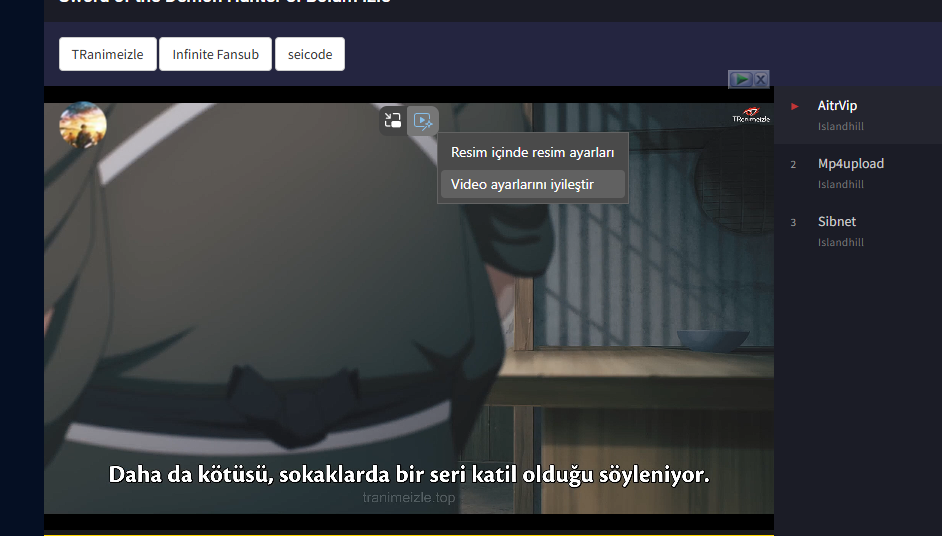Click the red play arrow beside AitrVip
Image resolution: width=942 pixels, height=536 pixels.
794,106
